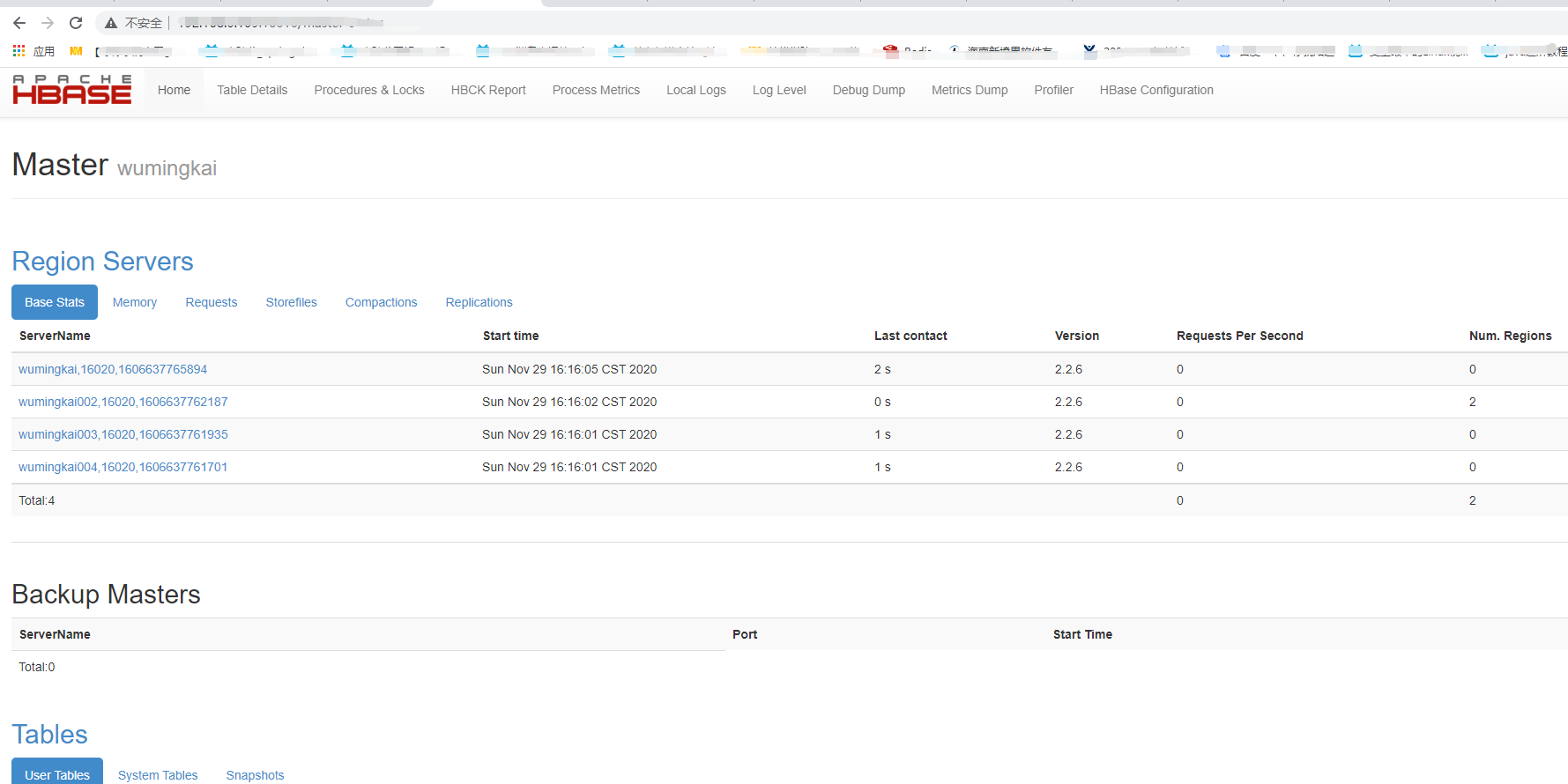Click the '0 s' last contact value
This screenshot has height=784, width=1568.
click(x=882, y=402)
